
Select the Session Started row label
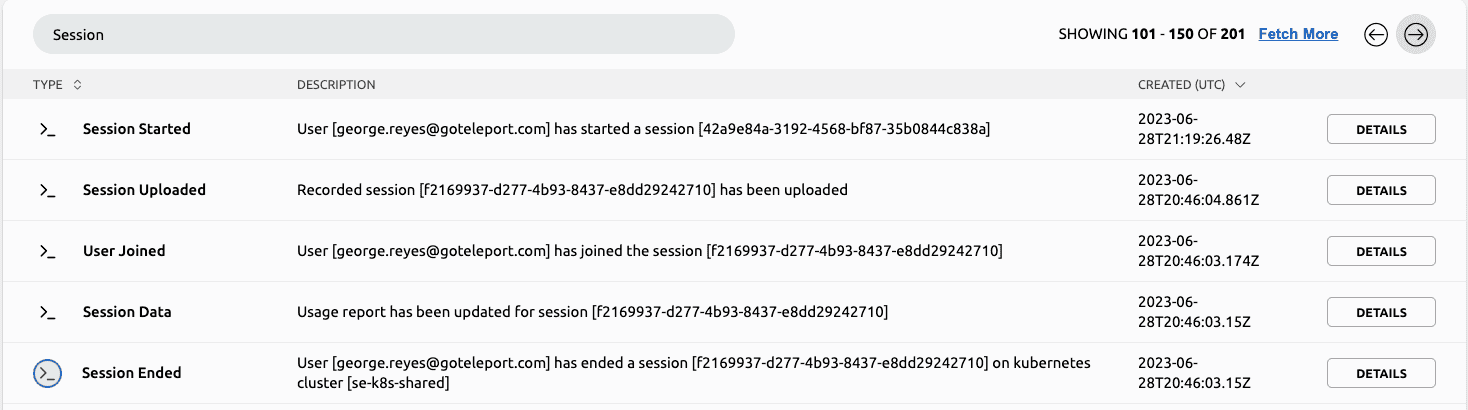click(x=136, y=129)
